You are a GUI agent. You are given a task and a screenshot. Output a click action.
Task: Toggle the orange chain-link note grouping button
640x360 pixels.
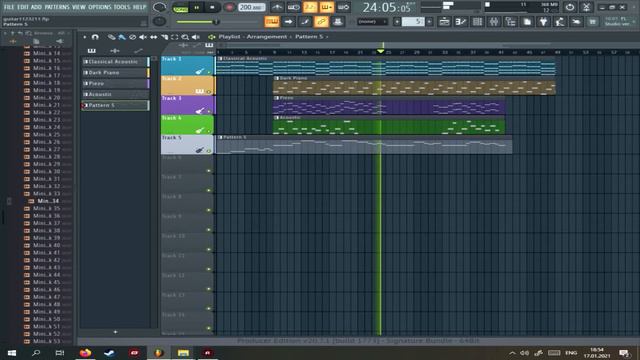pyautogui.click(x=321, y=22)
